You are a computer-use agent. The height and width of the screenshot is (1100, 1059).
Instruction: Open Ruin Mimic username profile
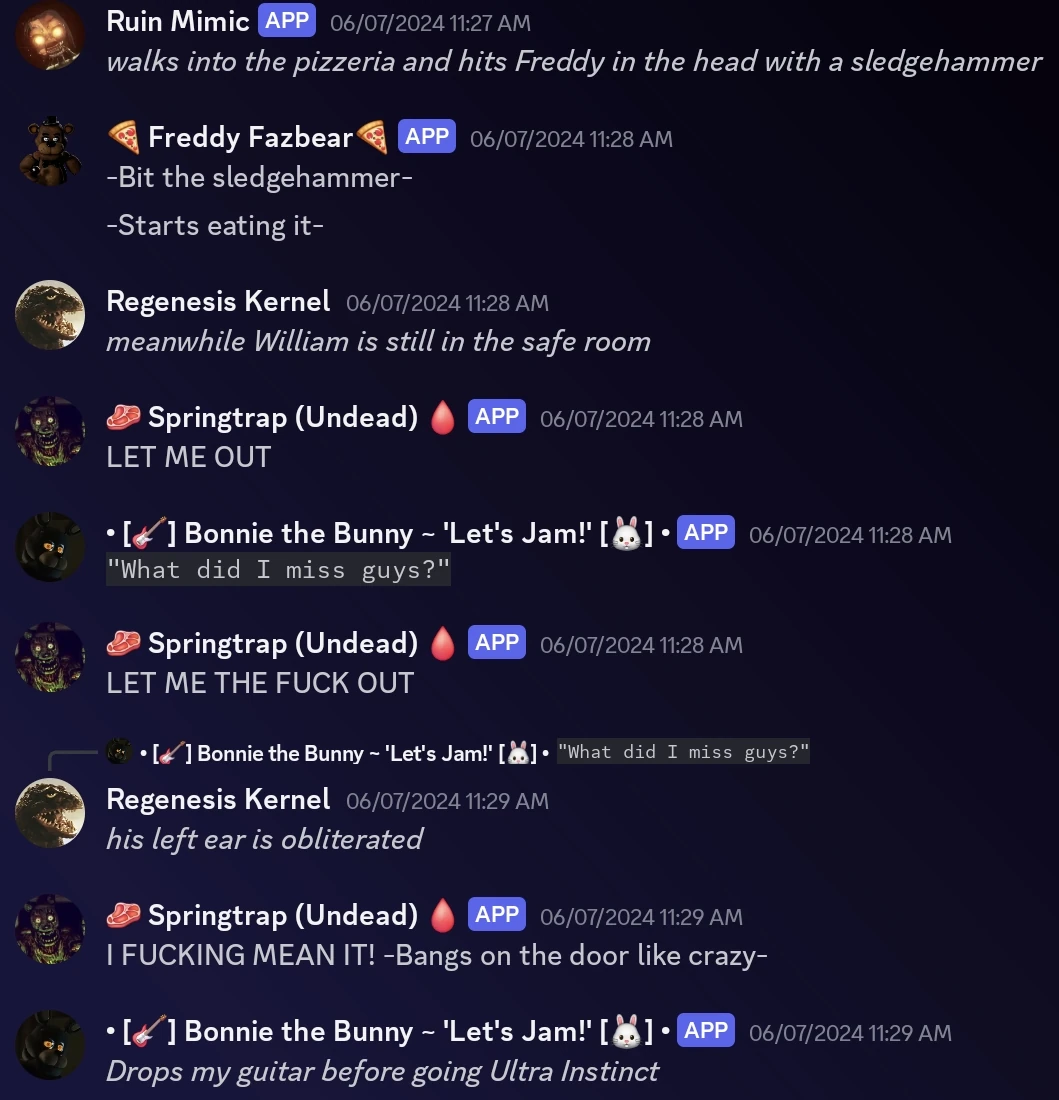point(178,21)
